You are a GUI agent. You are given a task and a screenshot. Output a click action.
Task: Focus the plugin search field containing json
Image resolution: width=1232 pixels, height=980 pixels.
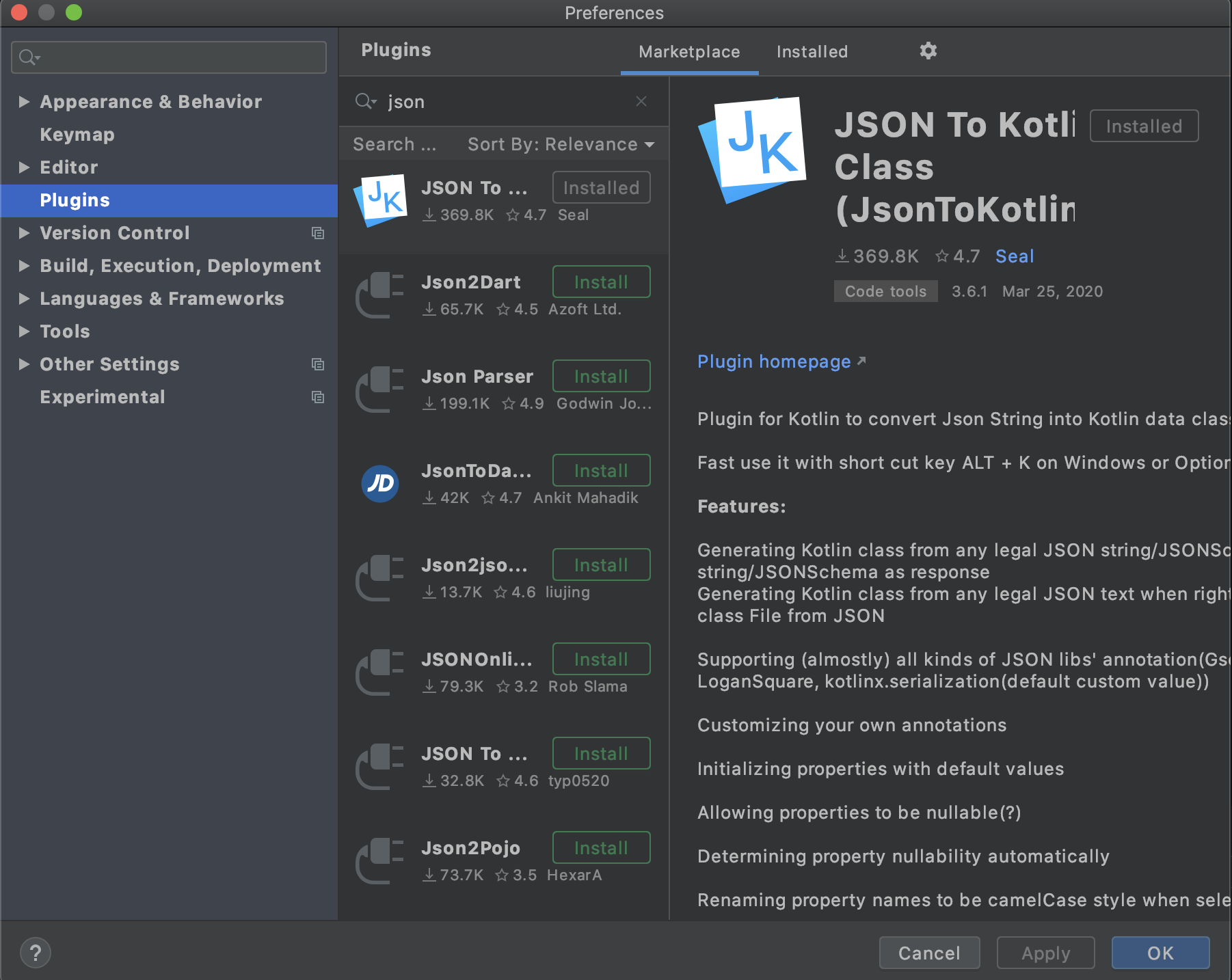coord(504,101)
